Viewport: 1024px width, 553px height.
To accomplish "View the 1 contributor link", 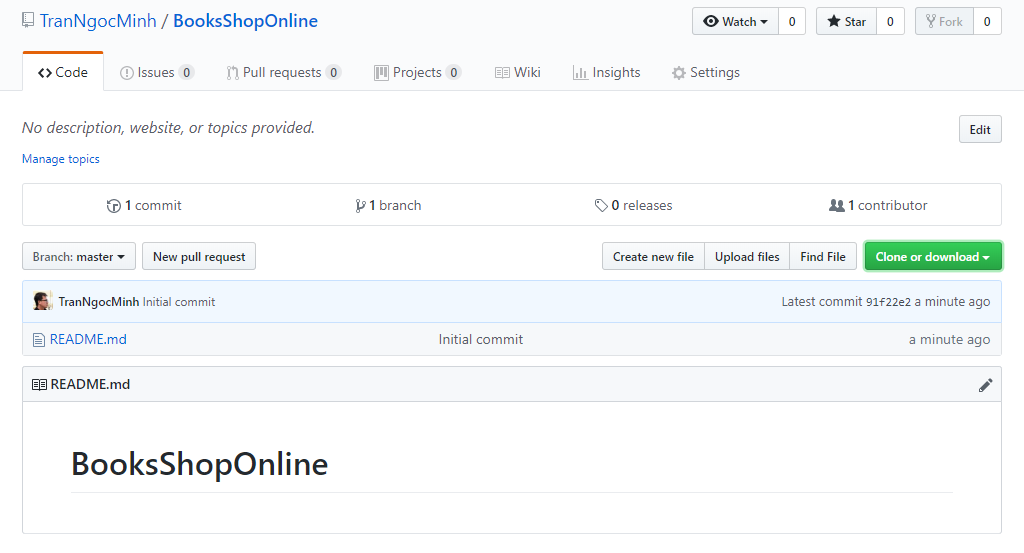I will point(878,205).
